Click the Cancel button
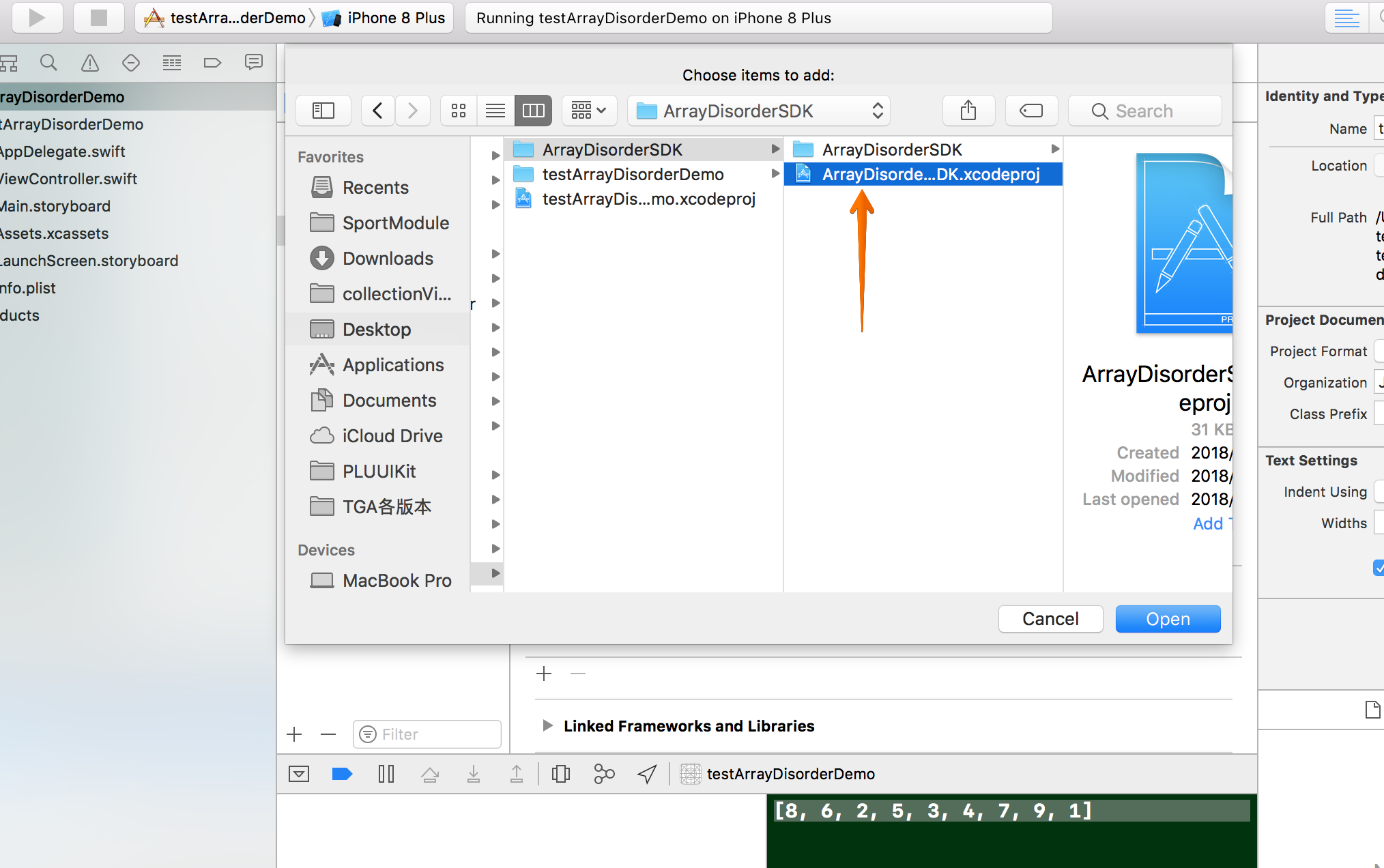Viewport: 1384px width, 868px height. tap(1050, 619)
